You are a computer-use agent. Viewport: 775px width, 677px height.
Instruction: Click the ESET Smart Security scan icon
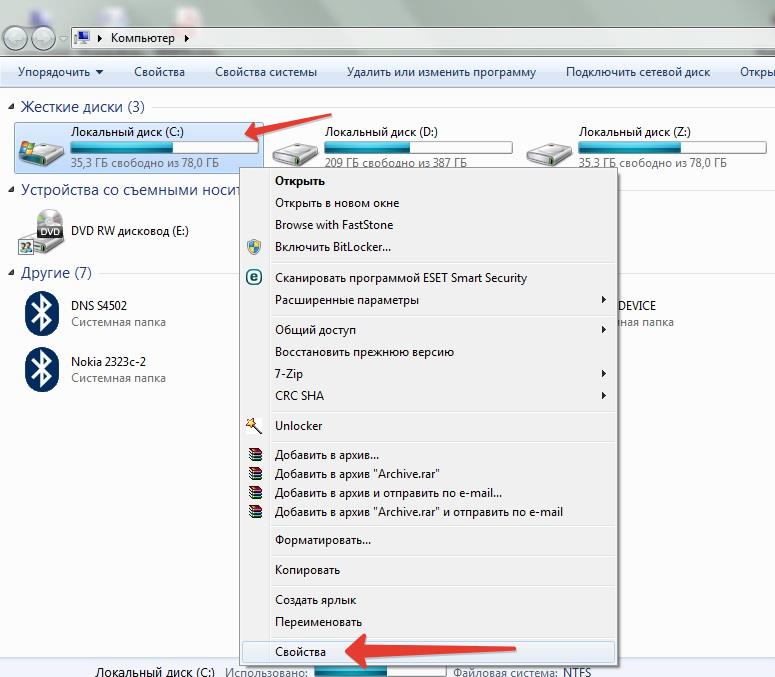pyautogui.click(x=254, y=278)
